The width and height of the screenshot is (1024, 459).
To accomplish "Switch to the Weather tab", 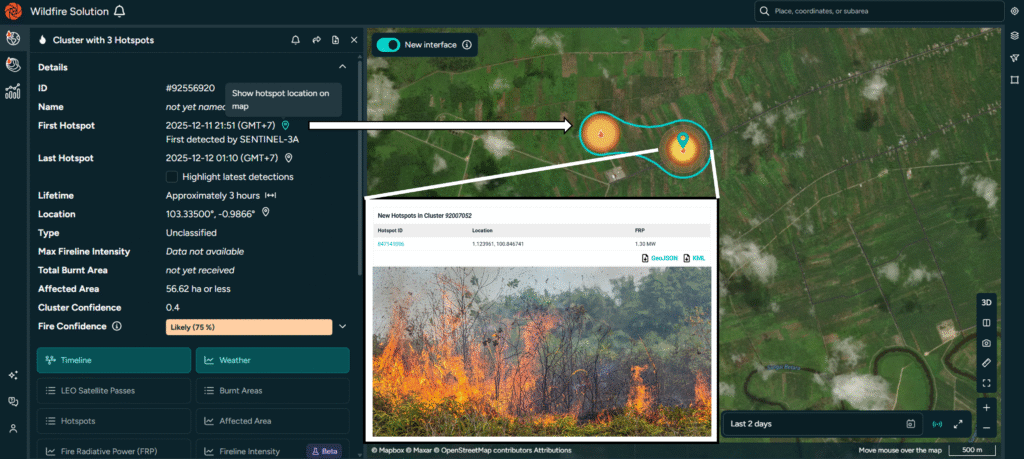I will [x=271, y=360].
